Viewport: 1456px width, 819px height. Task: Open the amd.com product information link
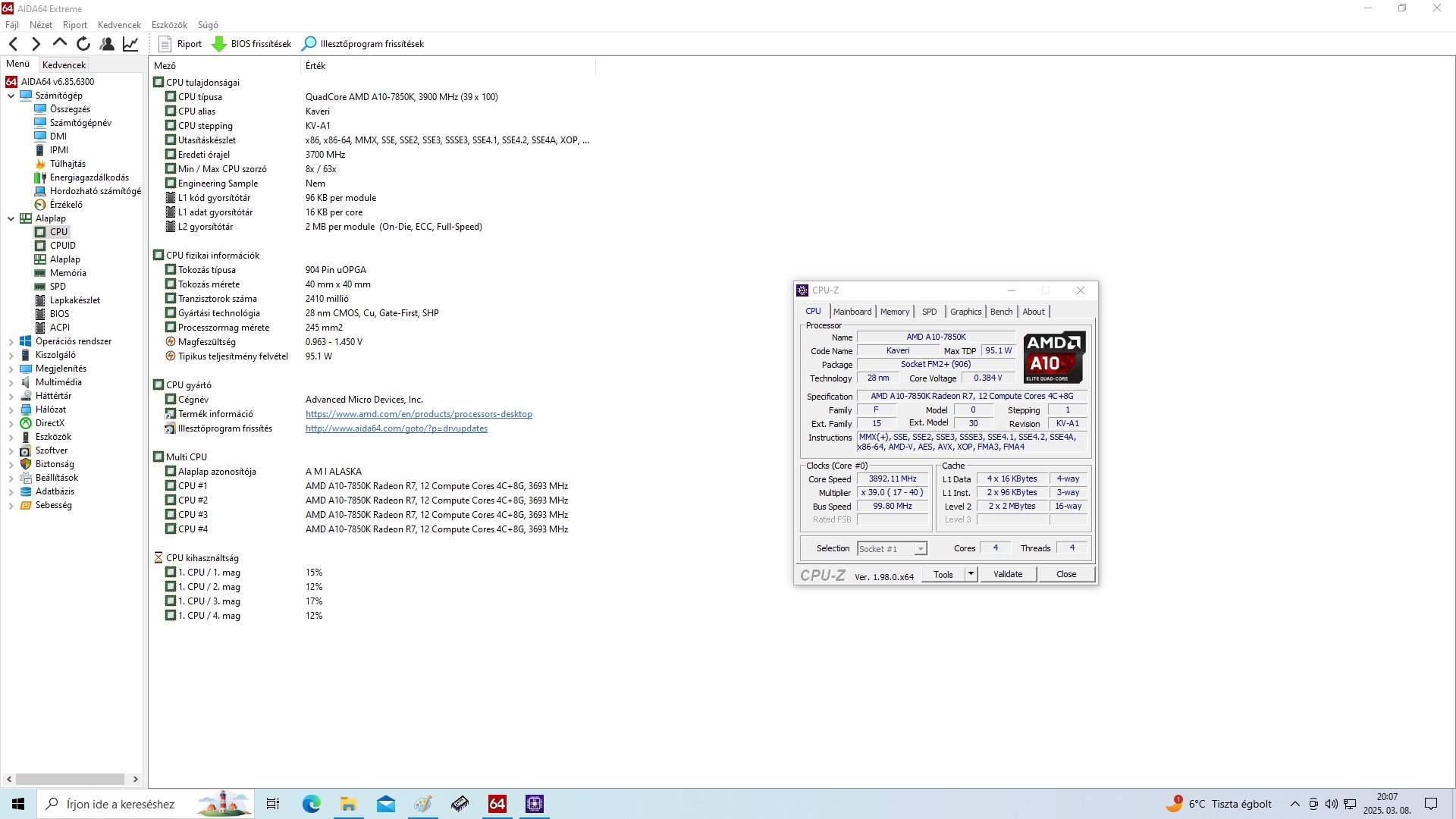[419, 414]
